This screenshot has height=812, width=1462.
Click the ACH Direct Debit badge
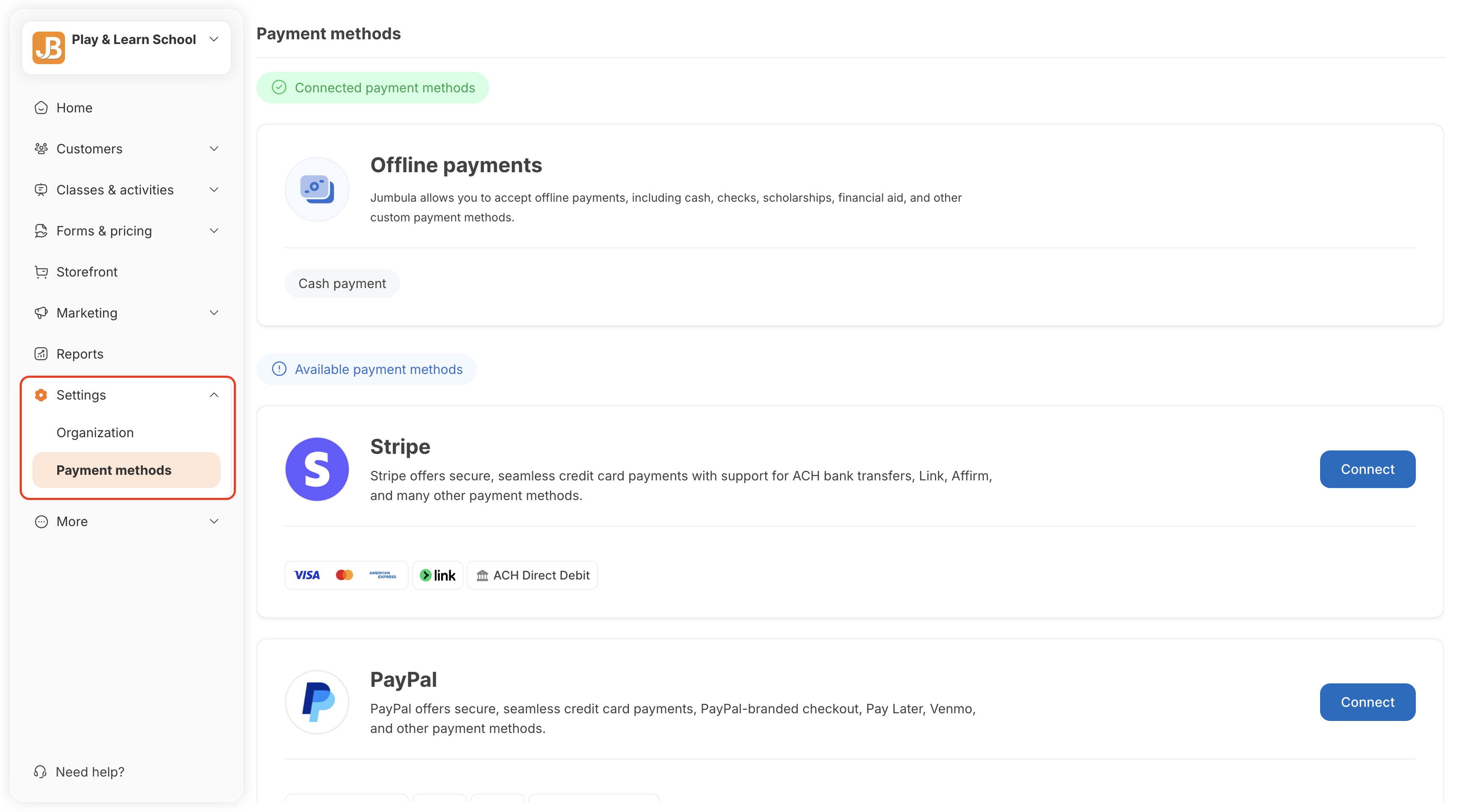(532, 575)
